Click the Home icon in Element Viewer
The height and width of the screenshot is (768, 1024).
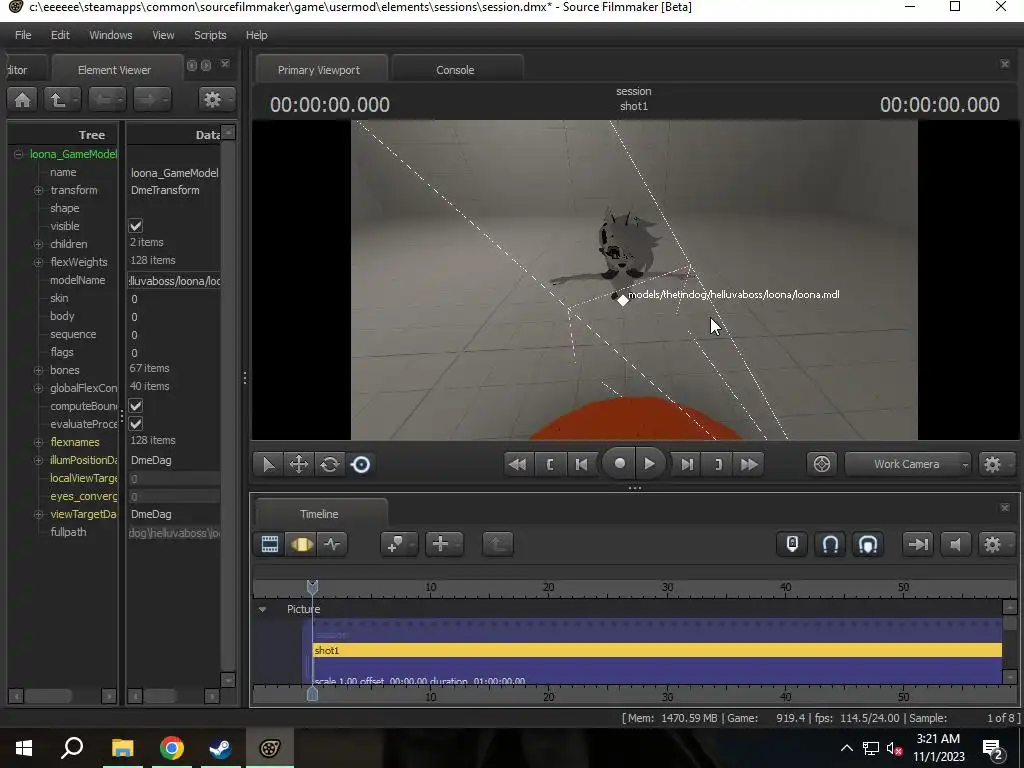pos(23,99)
